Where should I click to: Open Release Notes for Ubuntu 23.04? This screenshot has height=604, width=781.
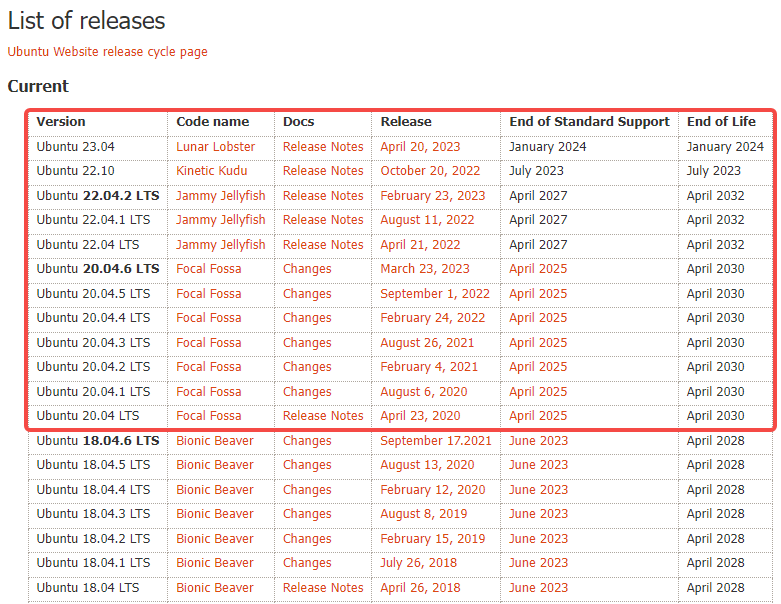(x=323, y=147)
